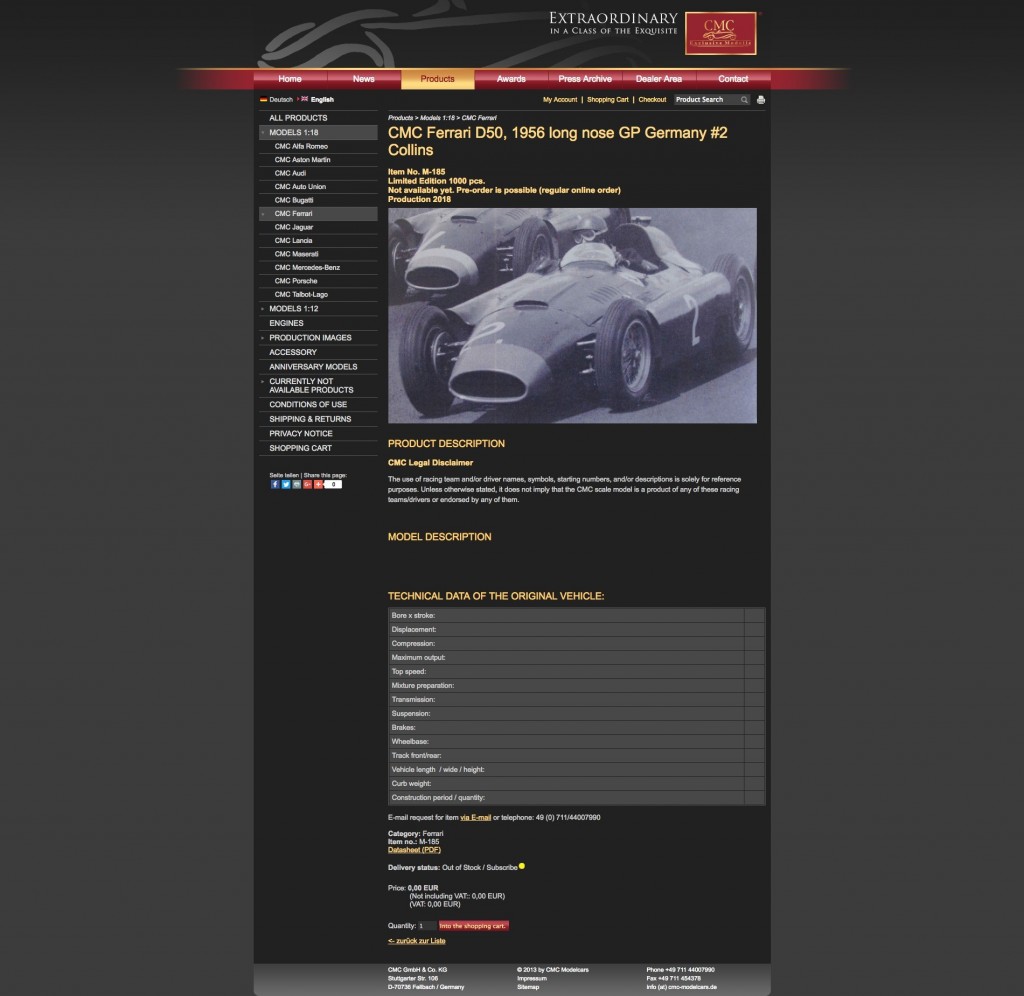Open CONDITIONS OF USE page

[x=318, y=405]
